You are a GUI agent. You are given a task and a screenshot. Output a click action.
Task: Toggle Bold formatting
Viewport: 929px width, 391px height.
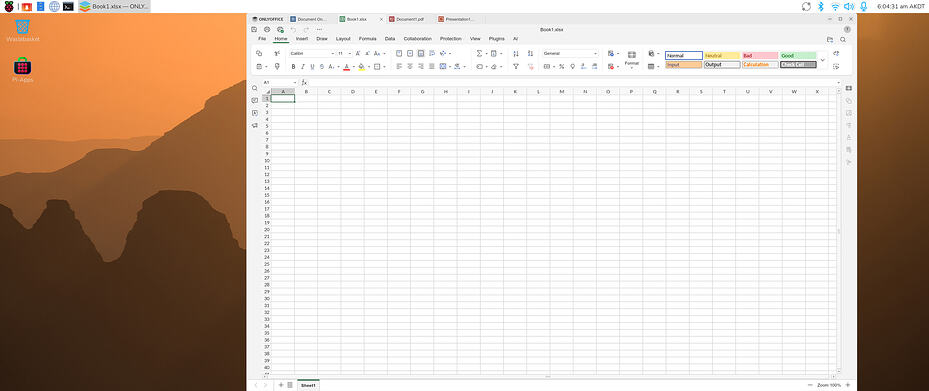click(293, 66)
